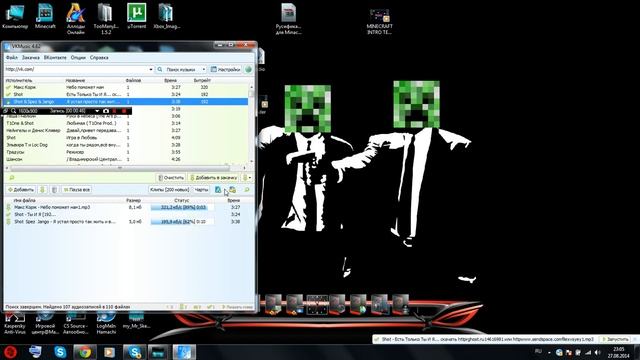Click the Добавить button in the downloads toolbar
The width and height of the screenshot is (640, 360).
[21, 190]
